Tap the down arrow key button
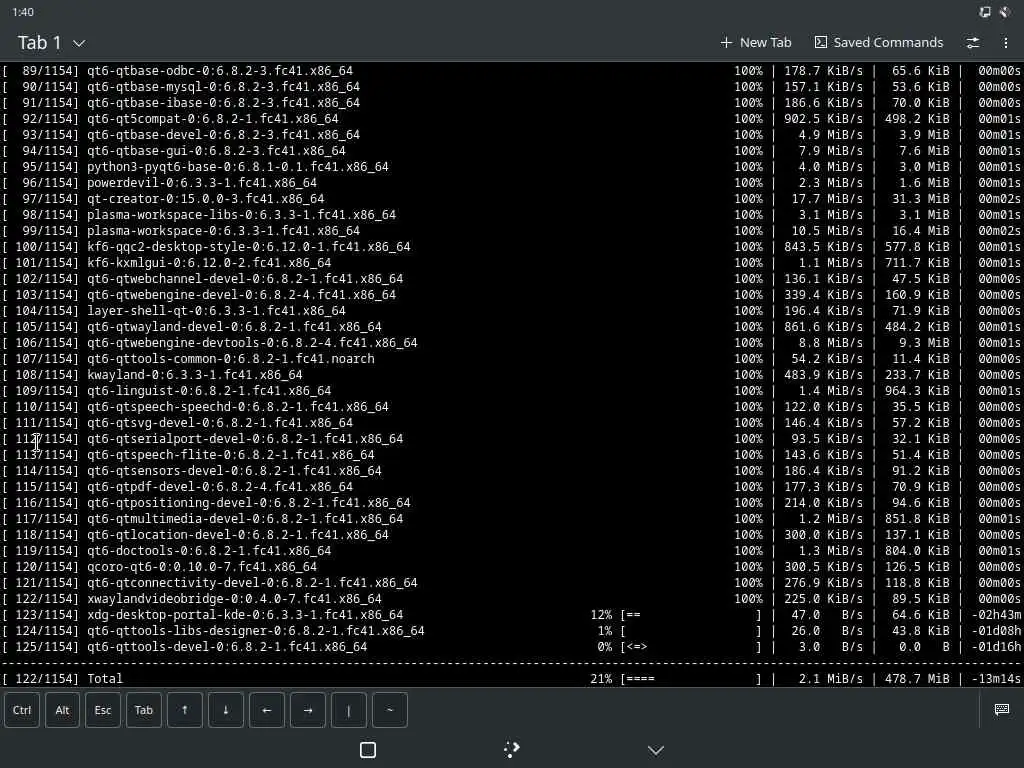 coord(225,710)
